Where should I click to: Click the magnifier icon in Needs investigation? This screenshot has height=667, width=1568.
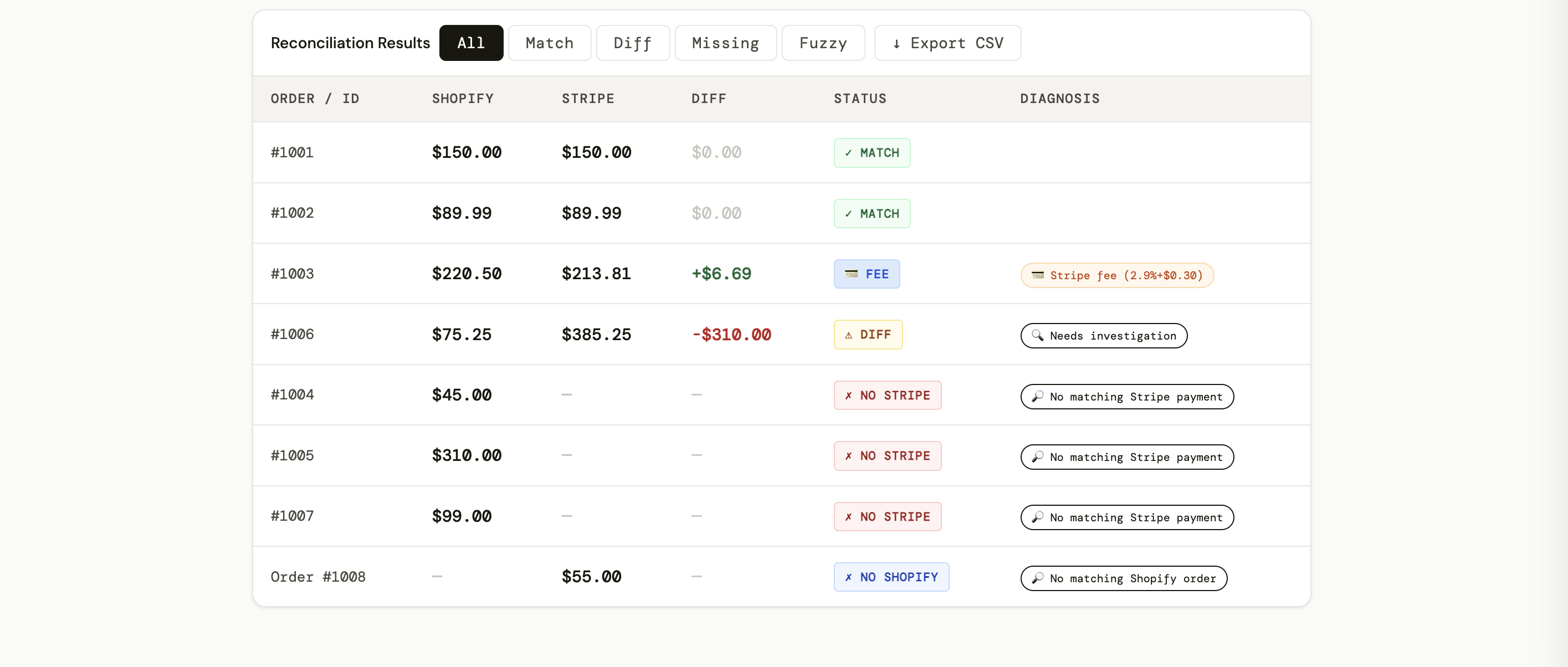(1037, 335)
